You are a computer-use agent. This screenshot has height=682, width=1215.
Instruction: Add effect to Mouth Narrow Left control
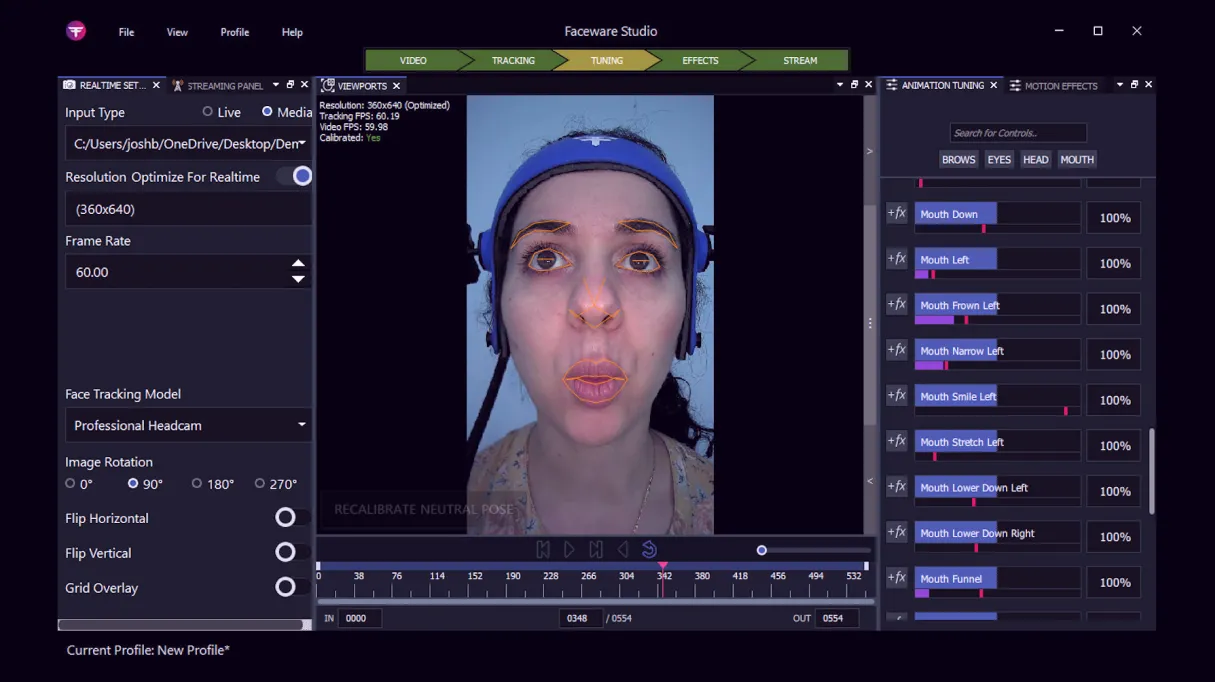click(x=897, y=350)
